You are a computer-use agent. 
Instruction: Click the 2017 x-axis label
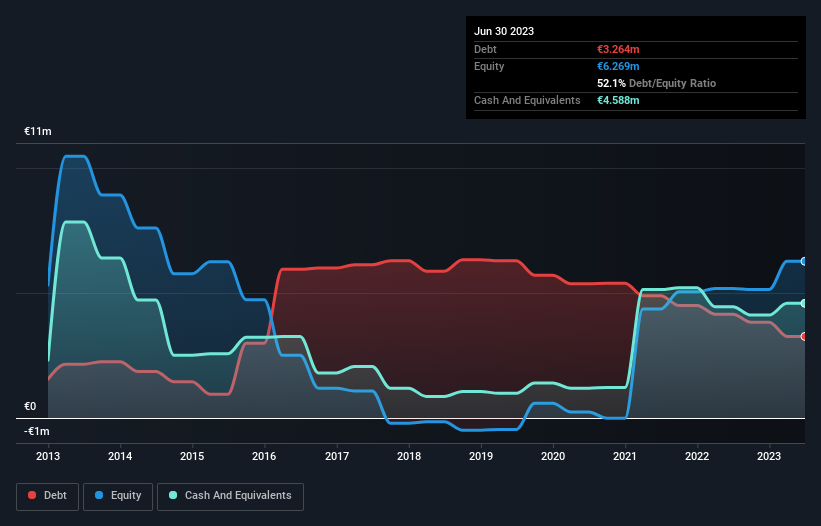tap(337, 456)
